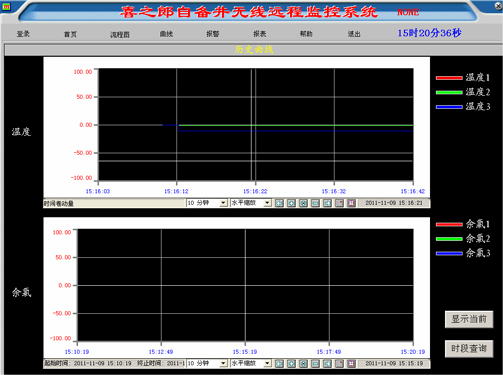Viewport: 503px width, 375px height.
Task: Click the purple pause icon in the 余氯 toolbar
Action: click(x=351, y=364)
